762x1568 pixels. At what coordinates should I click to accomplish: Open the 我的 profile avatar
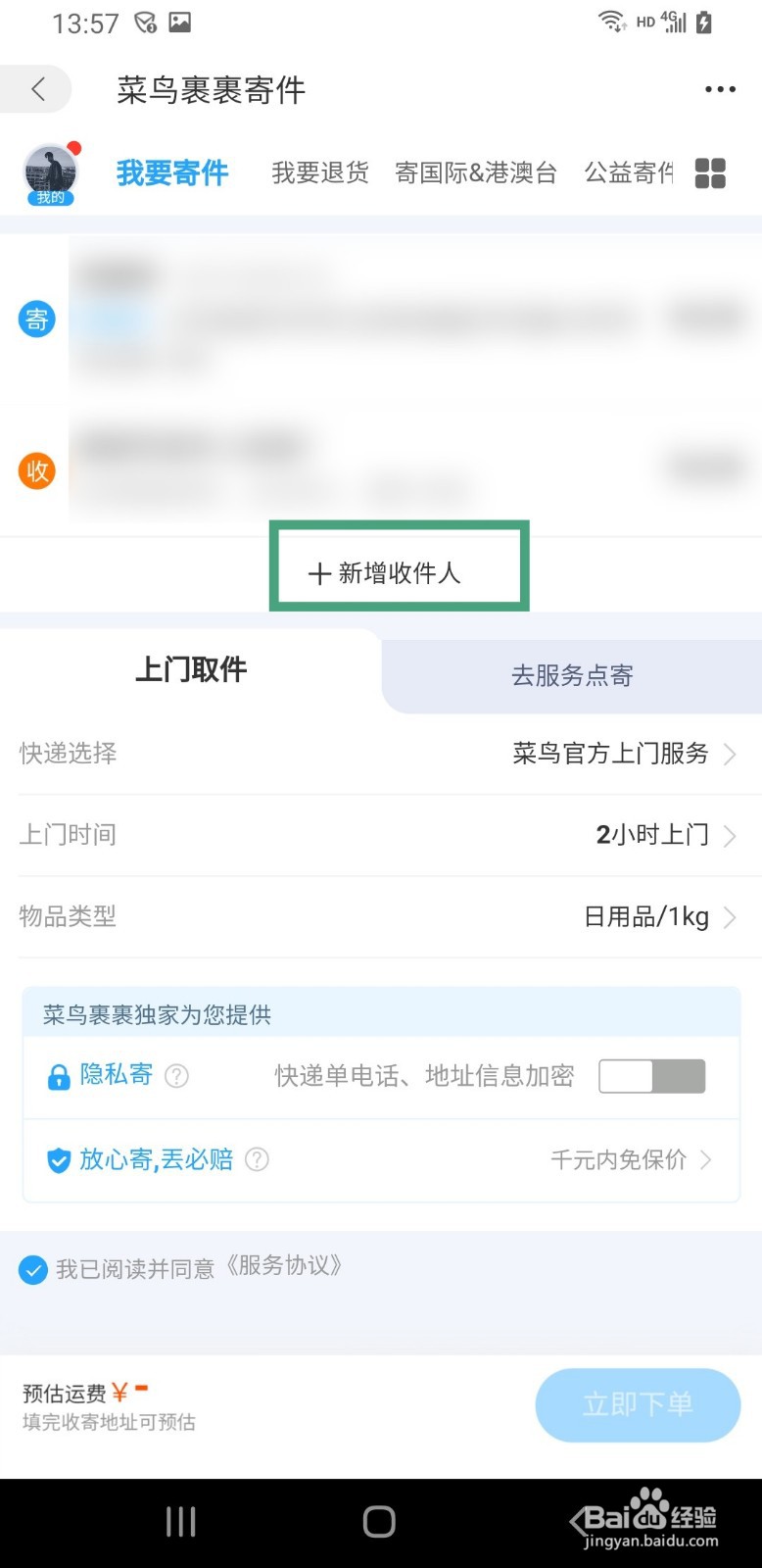tap(51, 173)
